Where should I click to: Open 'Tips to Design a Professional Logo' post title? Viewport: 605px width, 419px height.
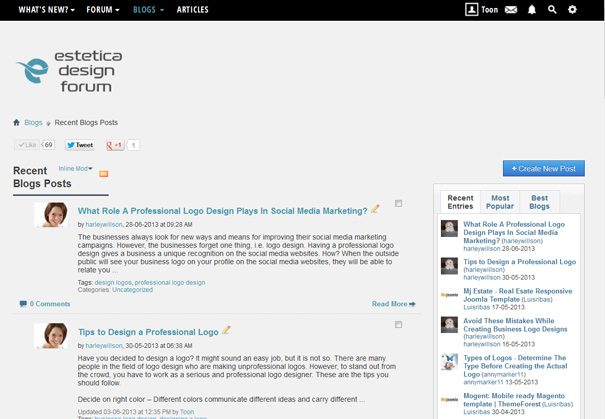[x=148, y=332]
